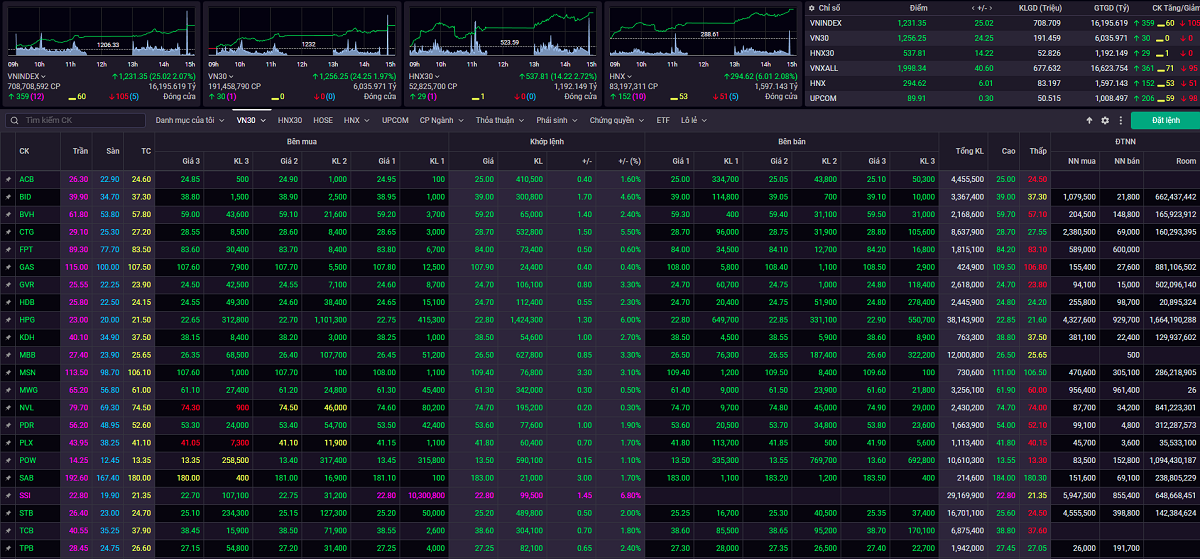Expand the Chứng quyền dropdown
The image size is (1200, 559).
tap(616, 120)
